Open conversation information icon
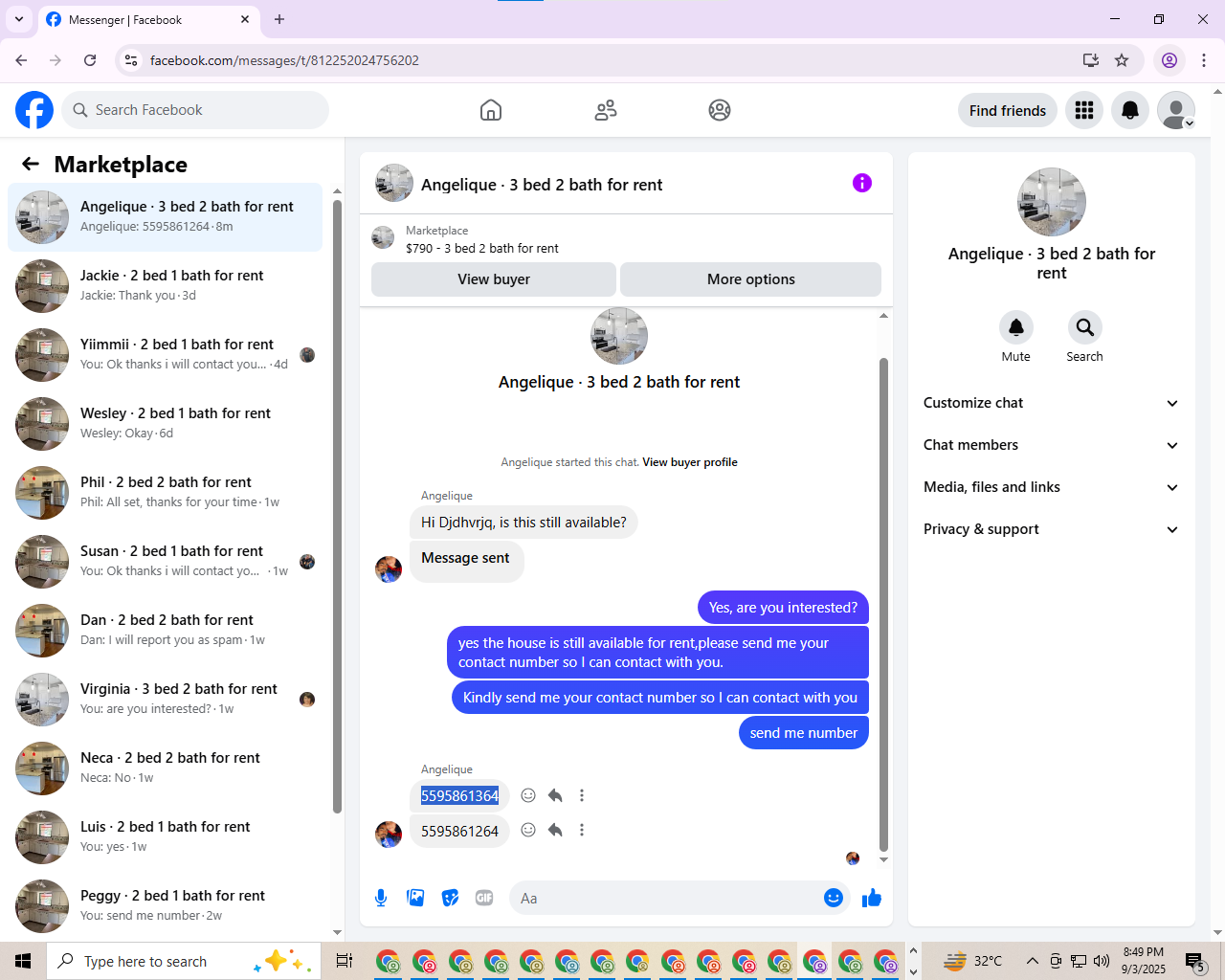 click(862, 183)
